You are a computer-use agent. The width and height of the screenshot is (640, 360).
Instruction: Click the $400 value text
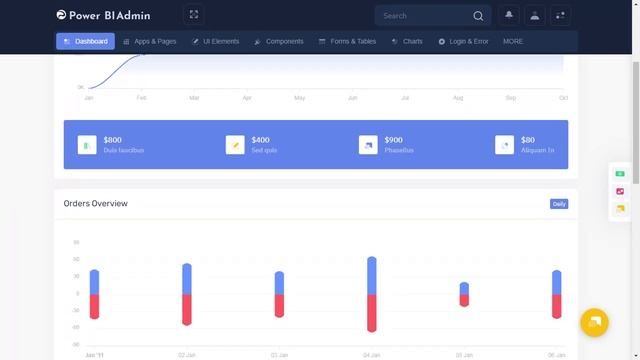click(x=260, y=140)
